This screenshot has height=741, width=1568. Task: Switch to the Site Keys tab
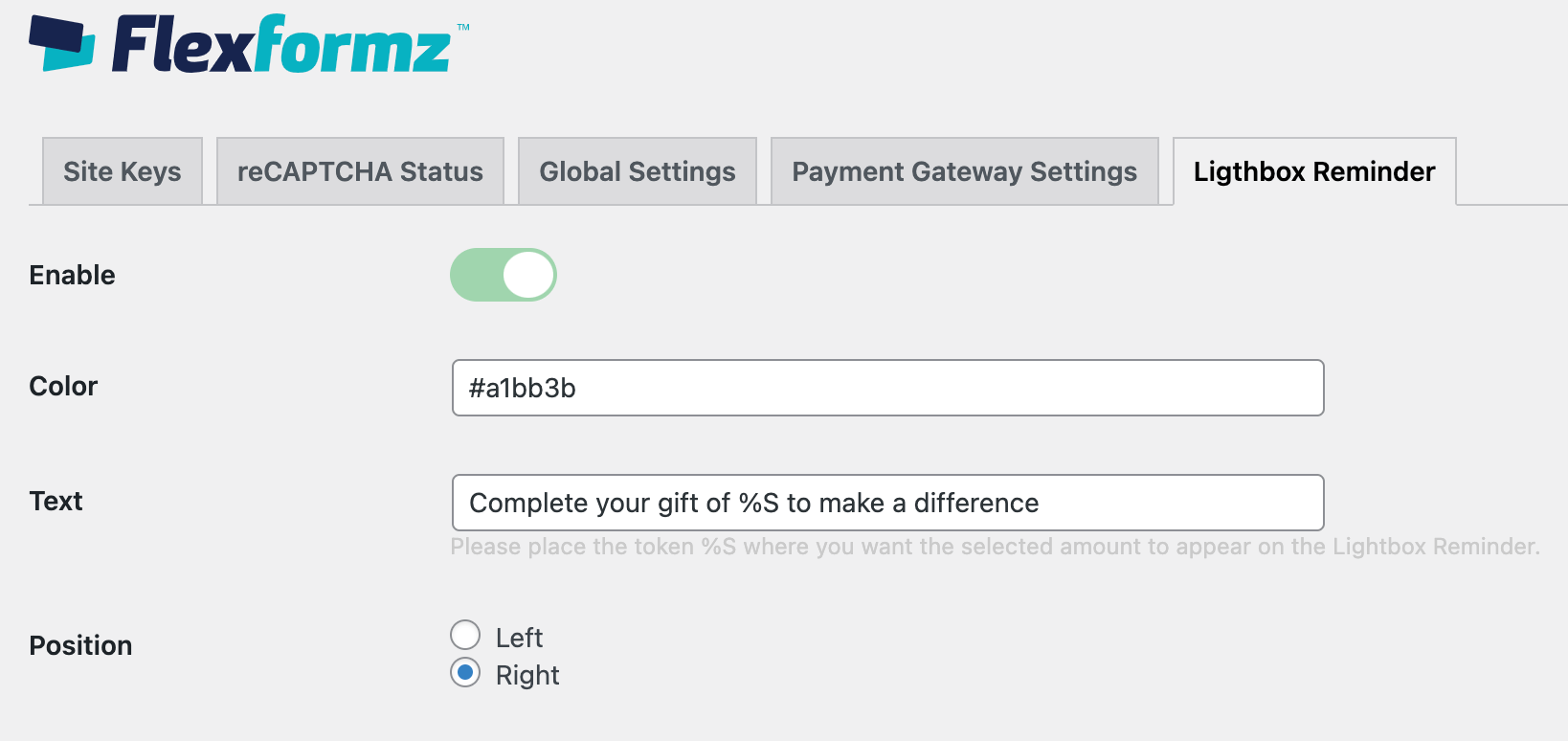(x=122, y=171)
